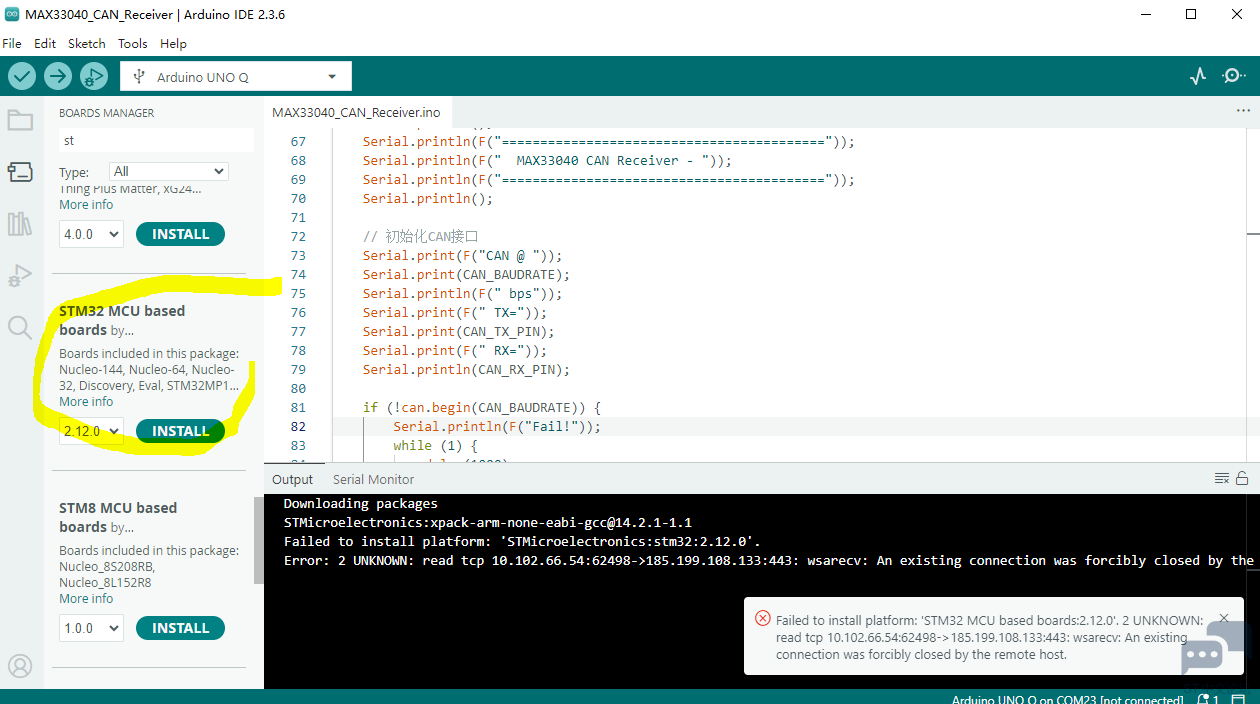Click the STM8 MCU based boards title

pyautogui.click(x=118, y=517)
